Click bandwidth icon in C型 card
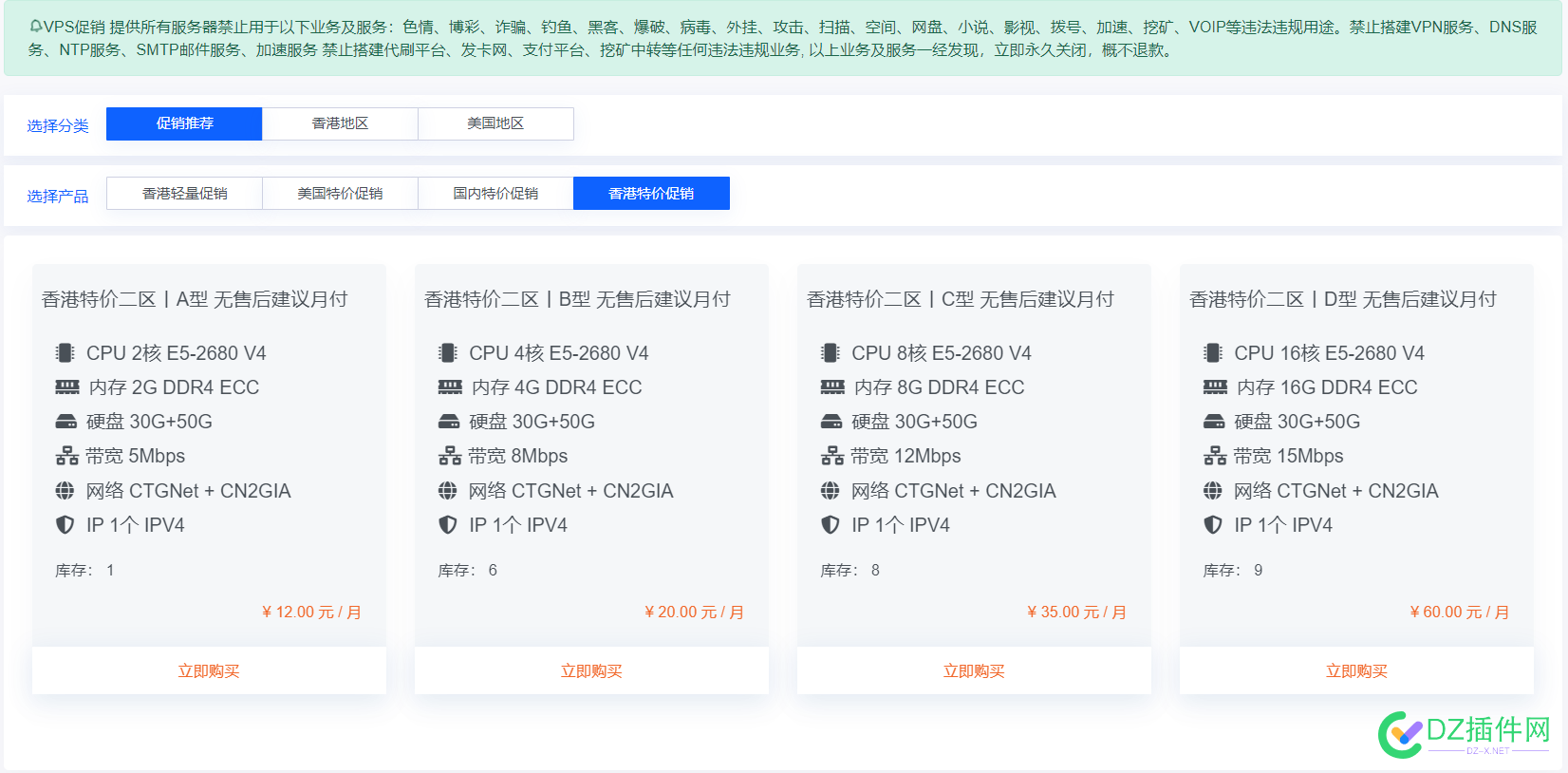 point(831,456)
